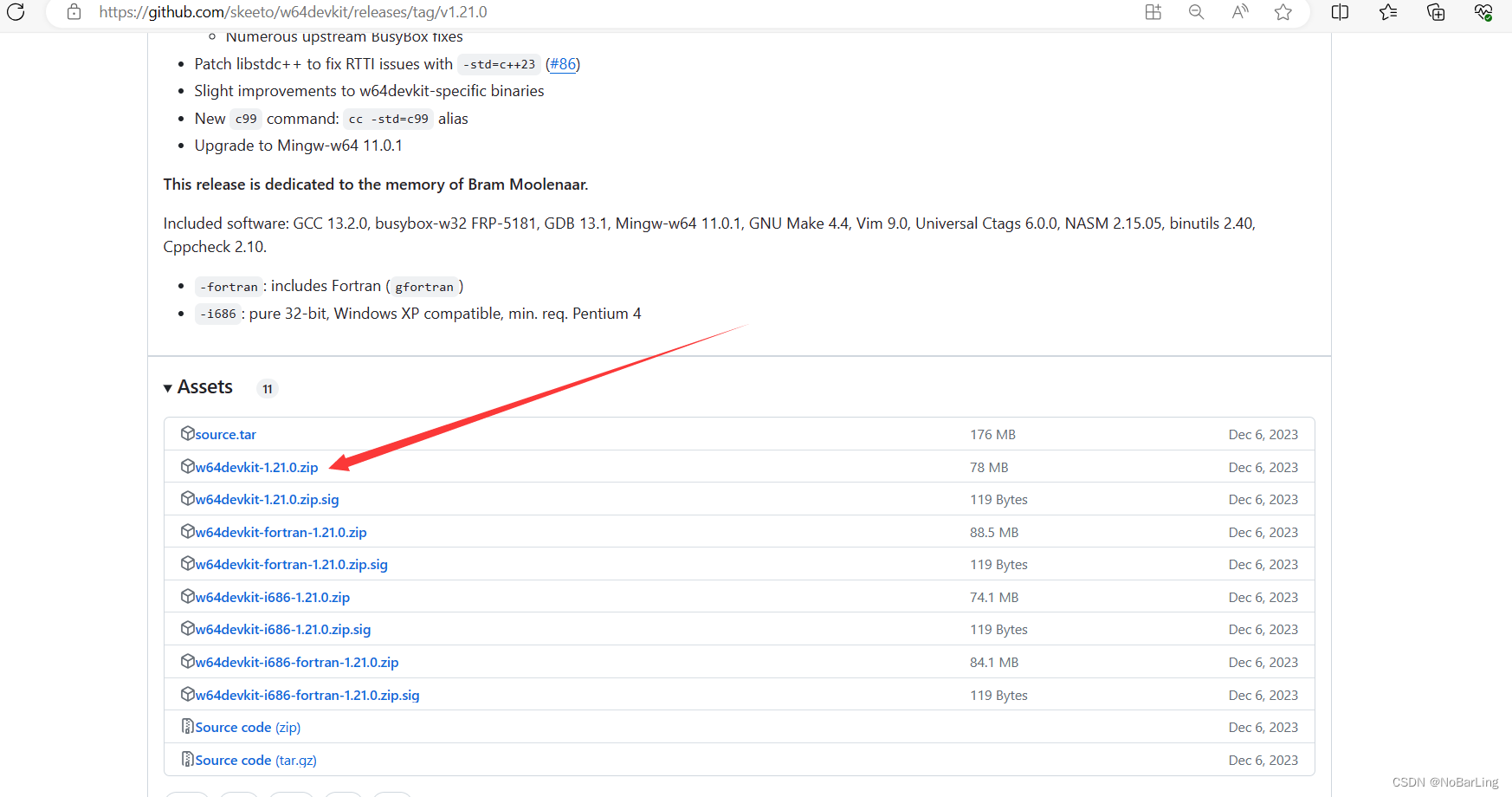Click the package icon beside w64devkit-1.21.0.zip
The height and width of the screenshot is (797, 1512).
187,466
